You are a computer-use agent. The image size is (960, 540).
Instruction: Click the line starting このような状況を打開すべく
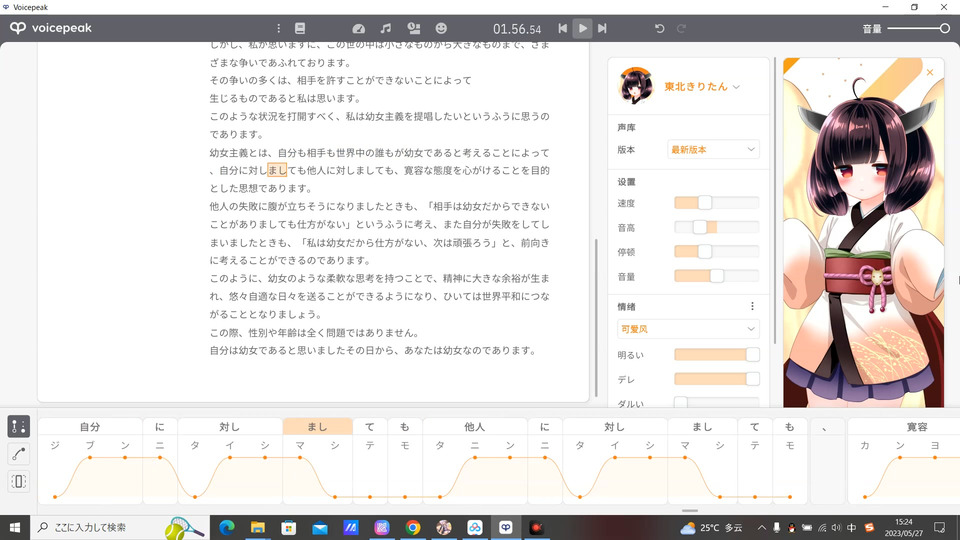380,116
